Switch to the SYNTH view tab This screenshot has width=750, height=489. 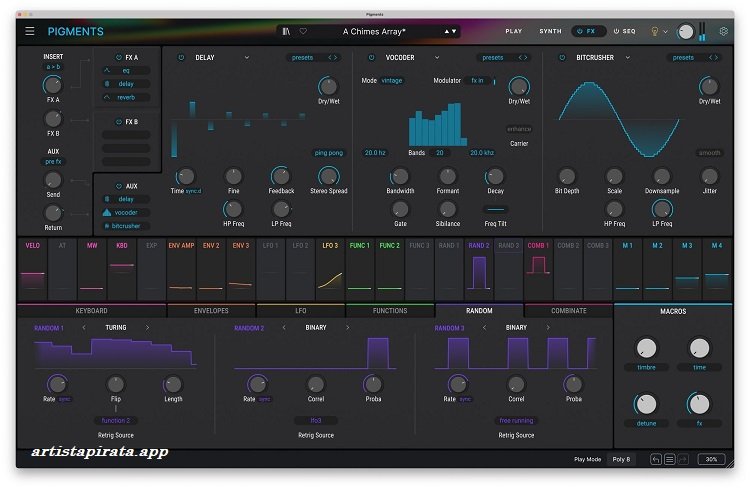click(551, 31)
